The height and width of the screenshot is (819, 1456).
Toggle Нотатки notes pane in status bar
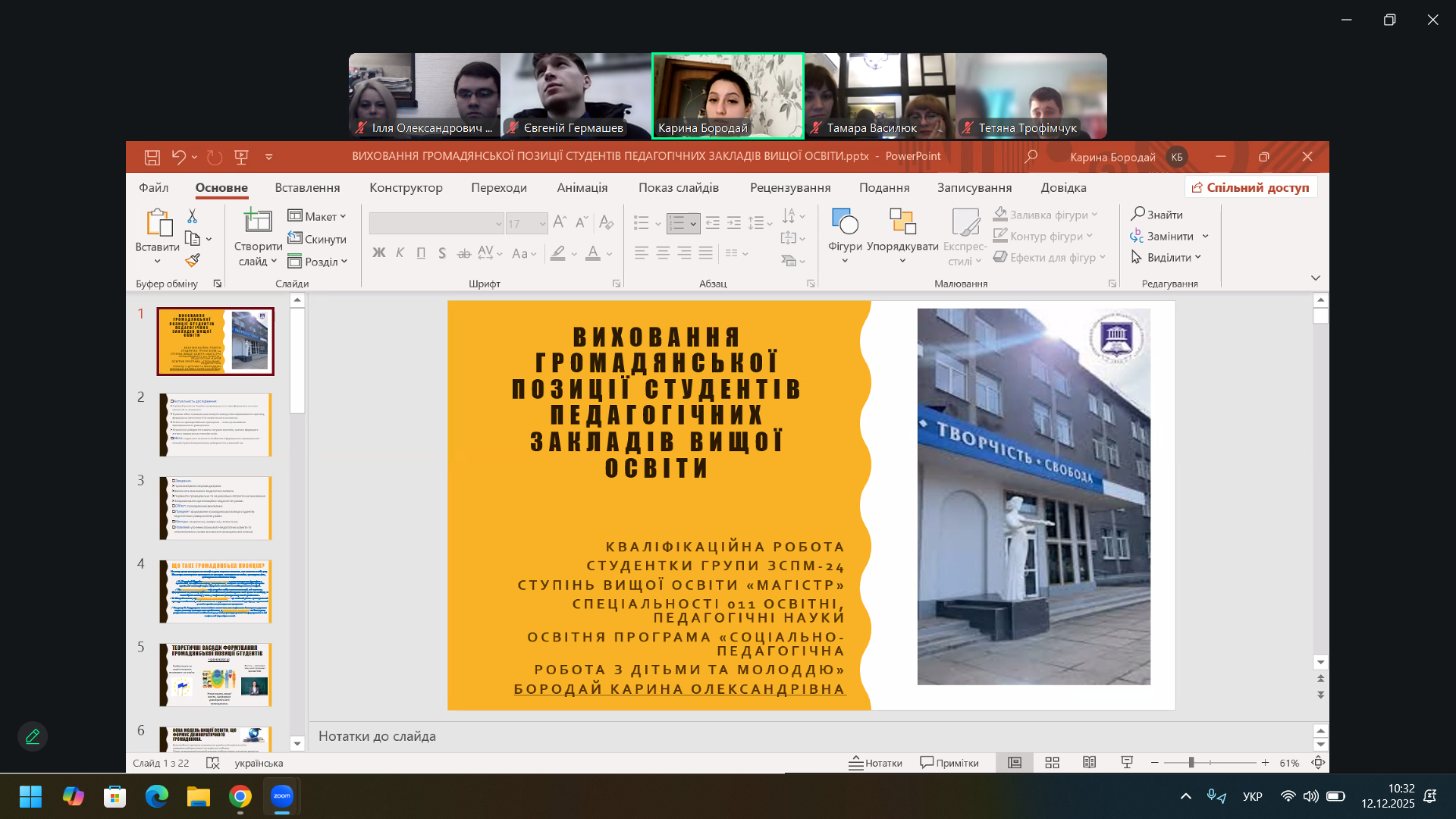(x=875, y=763)
